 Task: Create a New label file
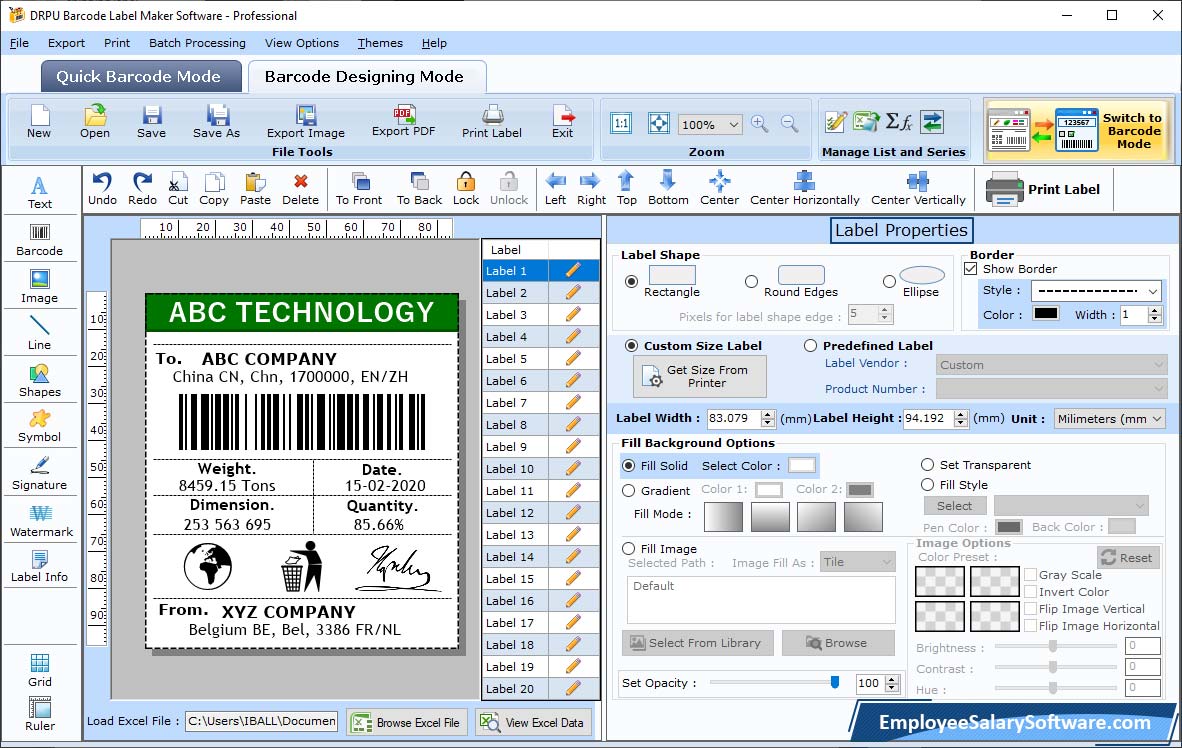[x=39, y=121]
